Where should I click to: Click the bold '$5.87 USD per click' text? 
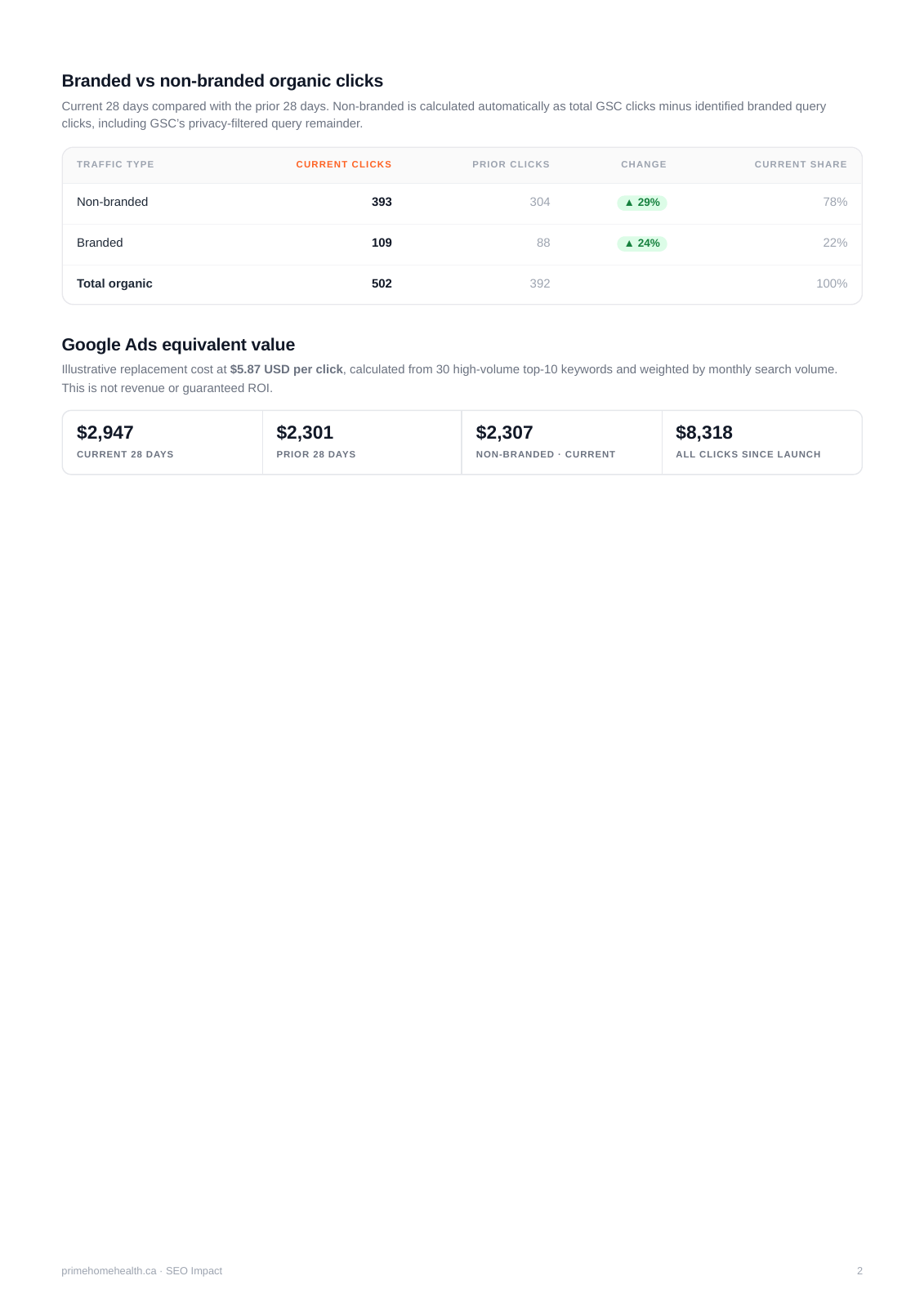coord(286,369)
